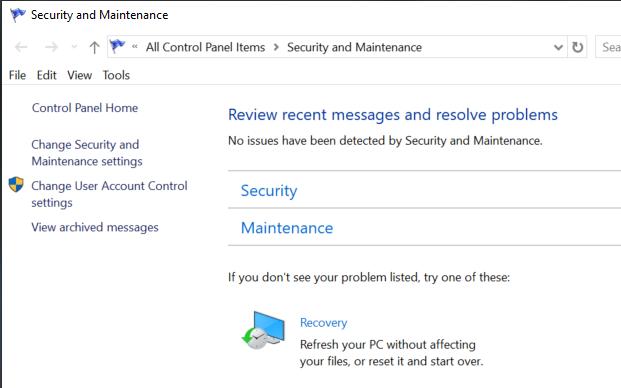Image resolution: width=621 pixels, height=388 pixels.
Task: Open the File menu
Action: (17, 75)
